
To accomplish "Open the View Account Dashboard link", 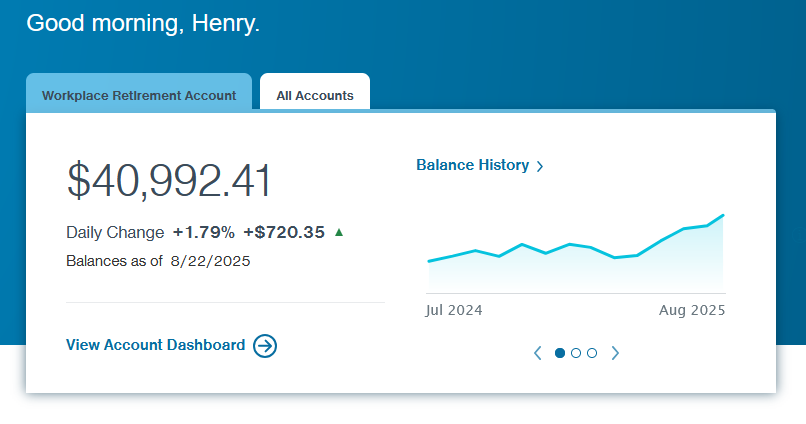I will tap(155, 345).
